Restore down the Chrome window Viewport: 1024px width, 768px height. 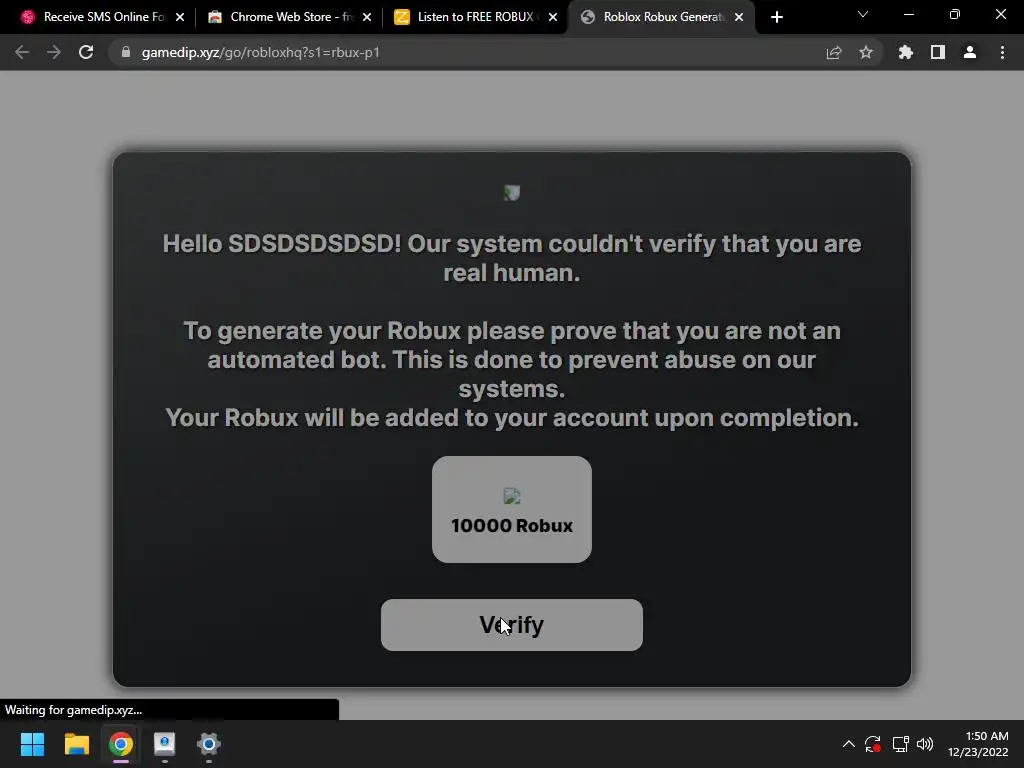point(955,14)
